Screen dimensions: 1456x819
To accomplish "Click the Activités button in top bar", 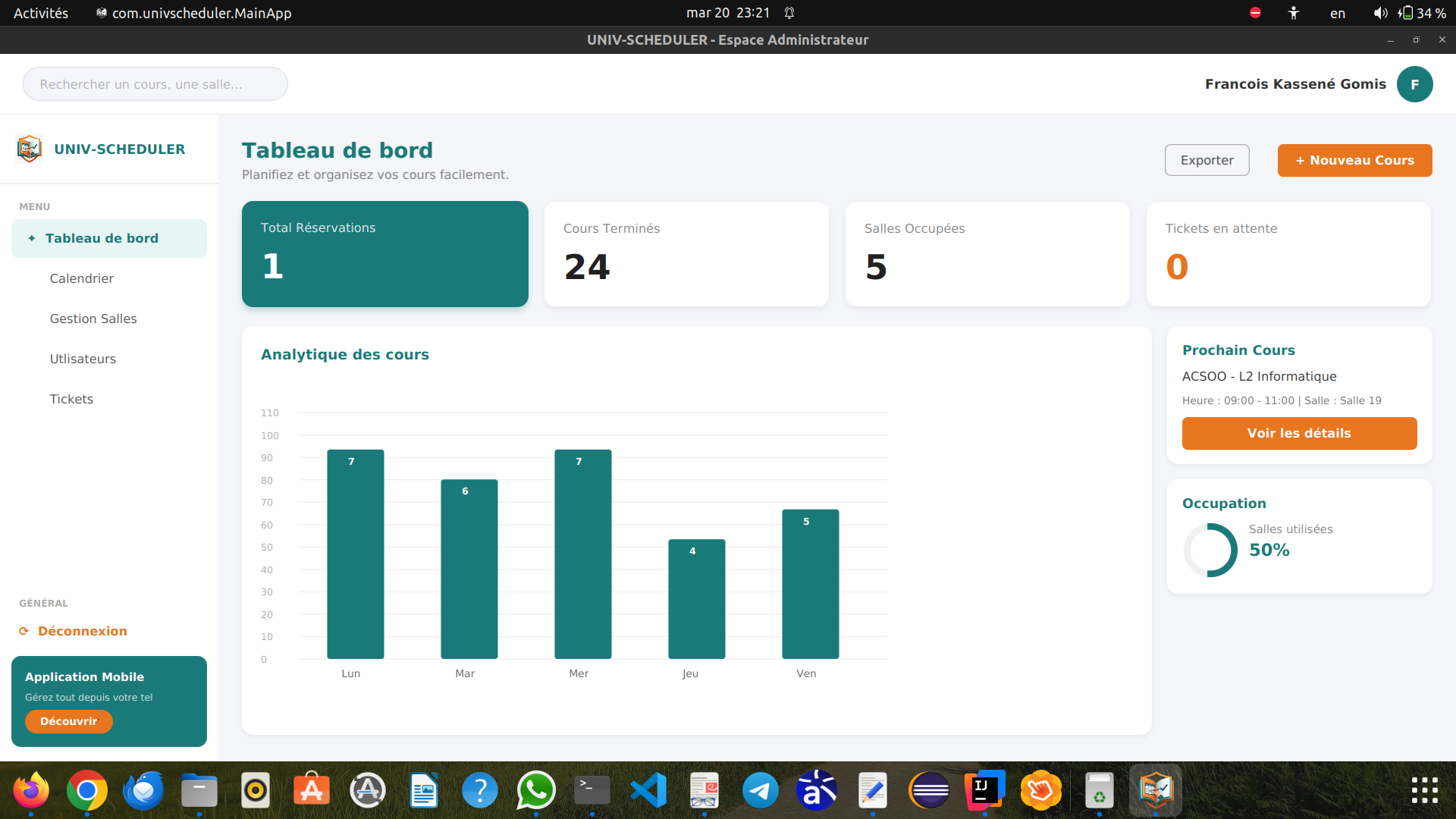I will pyautogui.click(x=41, y=13).
